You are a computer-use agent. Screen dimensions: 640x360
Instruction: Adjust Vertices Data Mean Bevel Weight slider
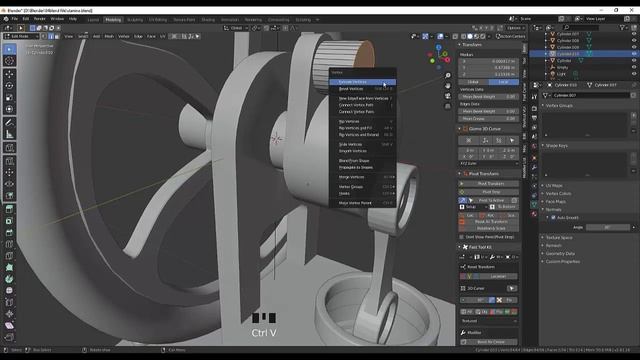coord(489,97)
